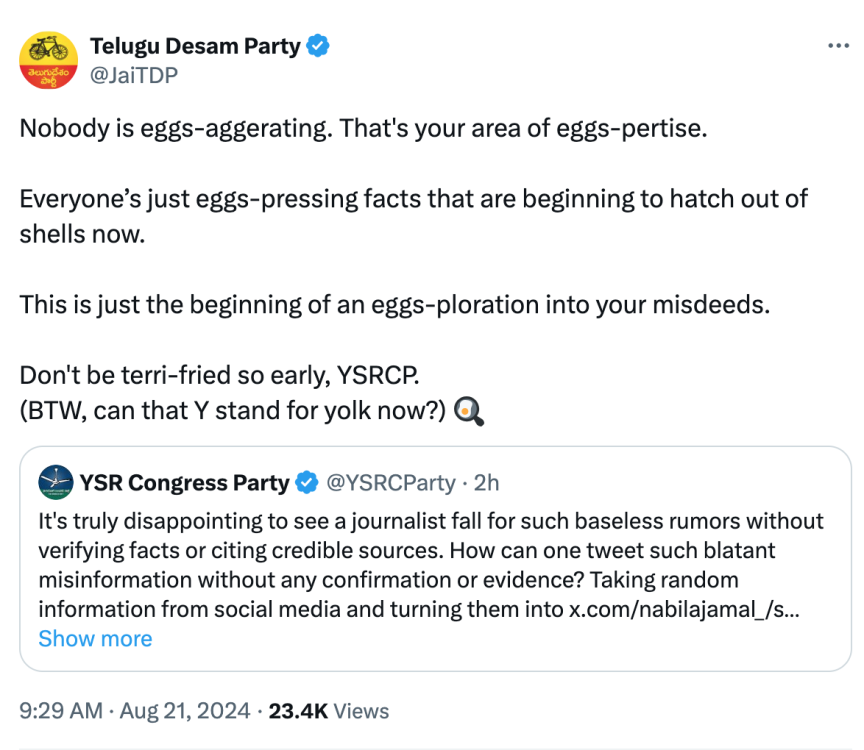Open the Telugu Desam Party profile avatar
The width and height of the screenshot is (864, 750).
tap(48, 60)
